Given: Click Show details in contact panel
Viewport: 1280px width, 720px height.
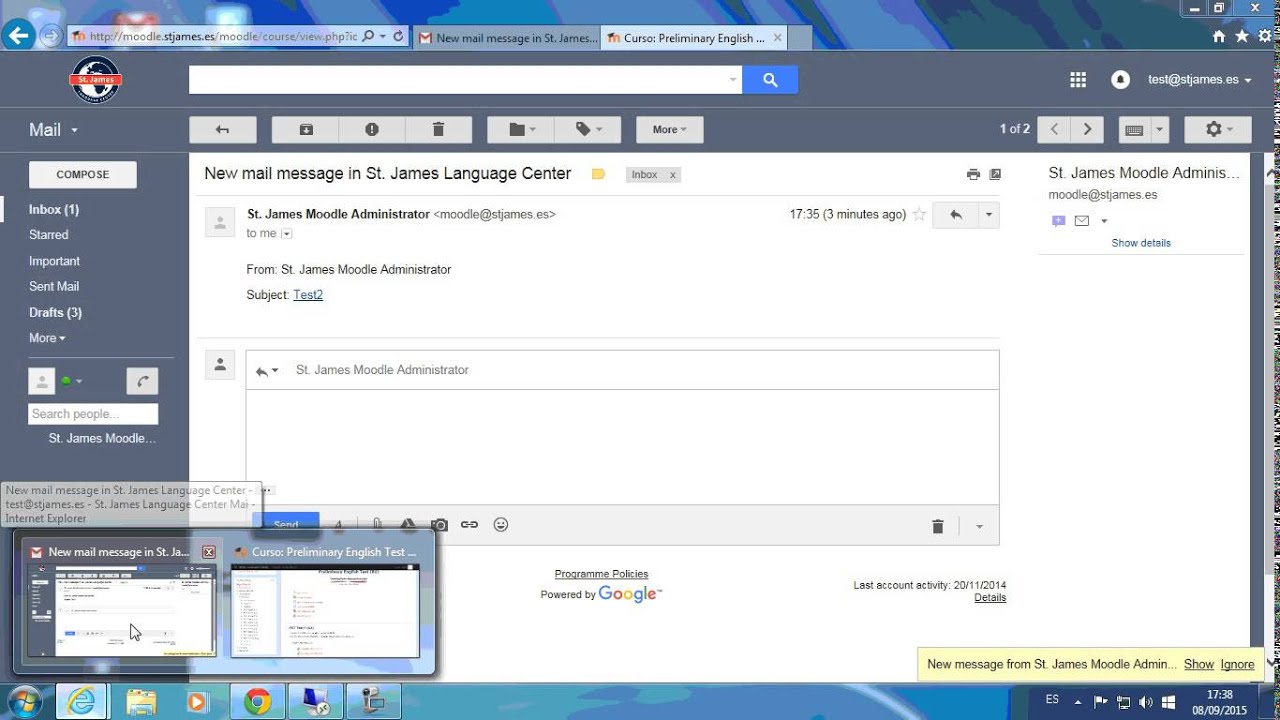Looking at the screenshot, I should pyautogui.click(x=1141, y=243).
